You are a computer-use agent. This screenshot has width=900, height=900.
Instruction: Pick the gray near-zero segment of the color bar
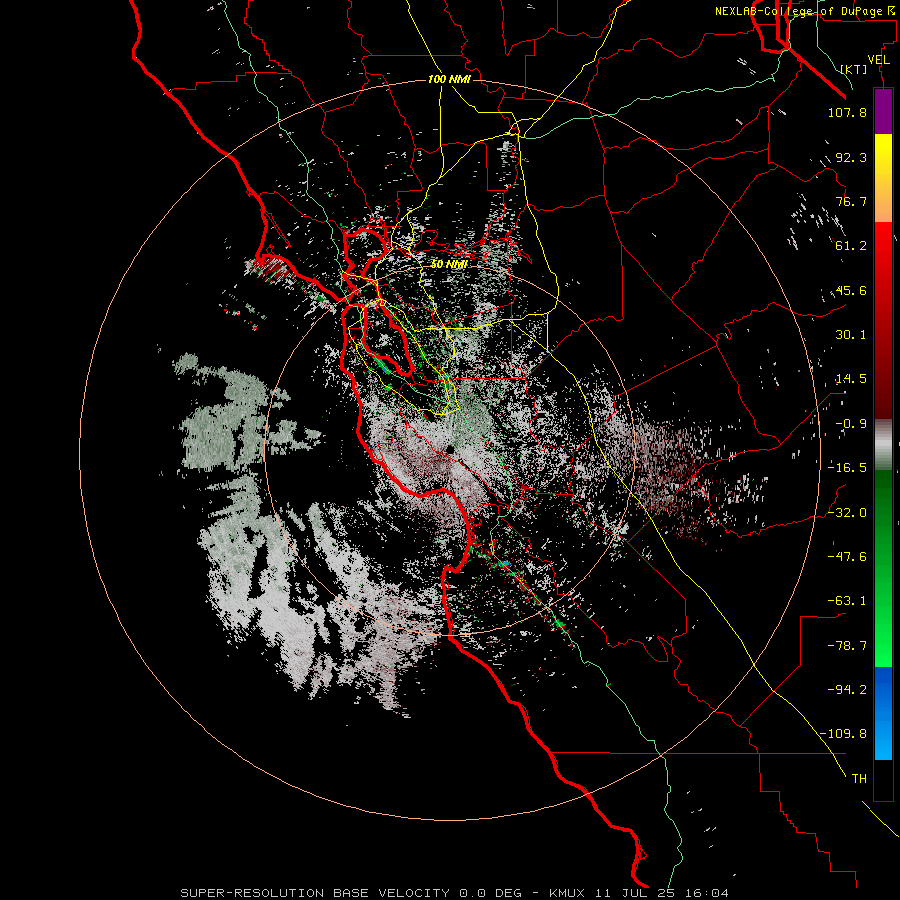(883, 445)
